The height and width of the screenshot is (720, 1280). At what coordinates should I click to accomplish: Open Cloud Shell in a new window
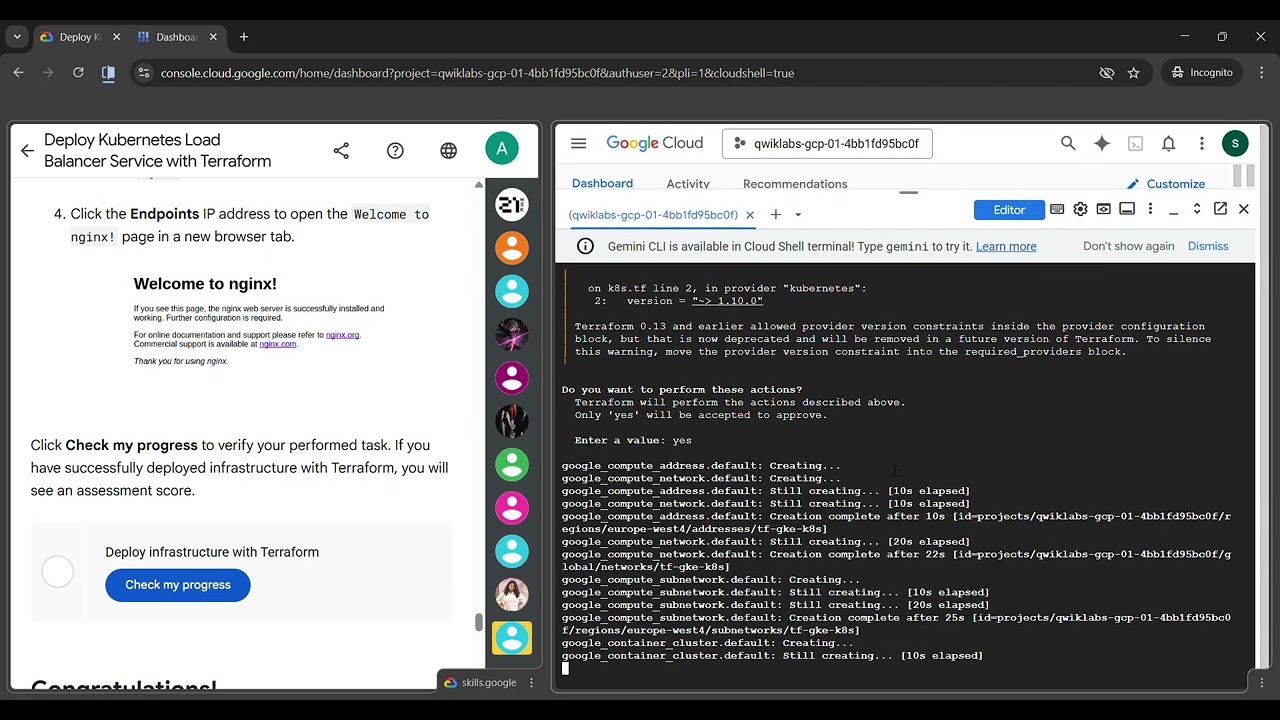pos(1220,209)
